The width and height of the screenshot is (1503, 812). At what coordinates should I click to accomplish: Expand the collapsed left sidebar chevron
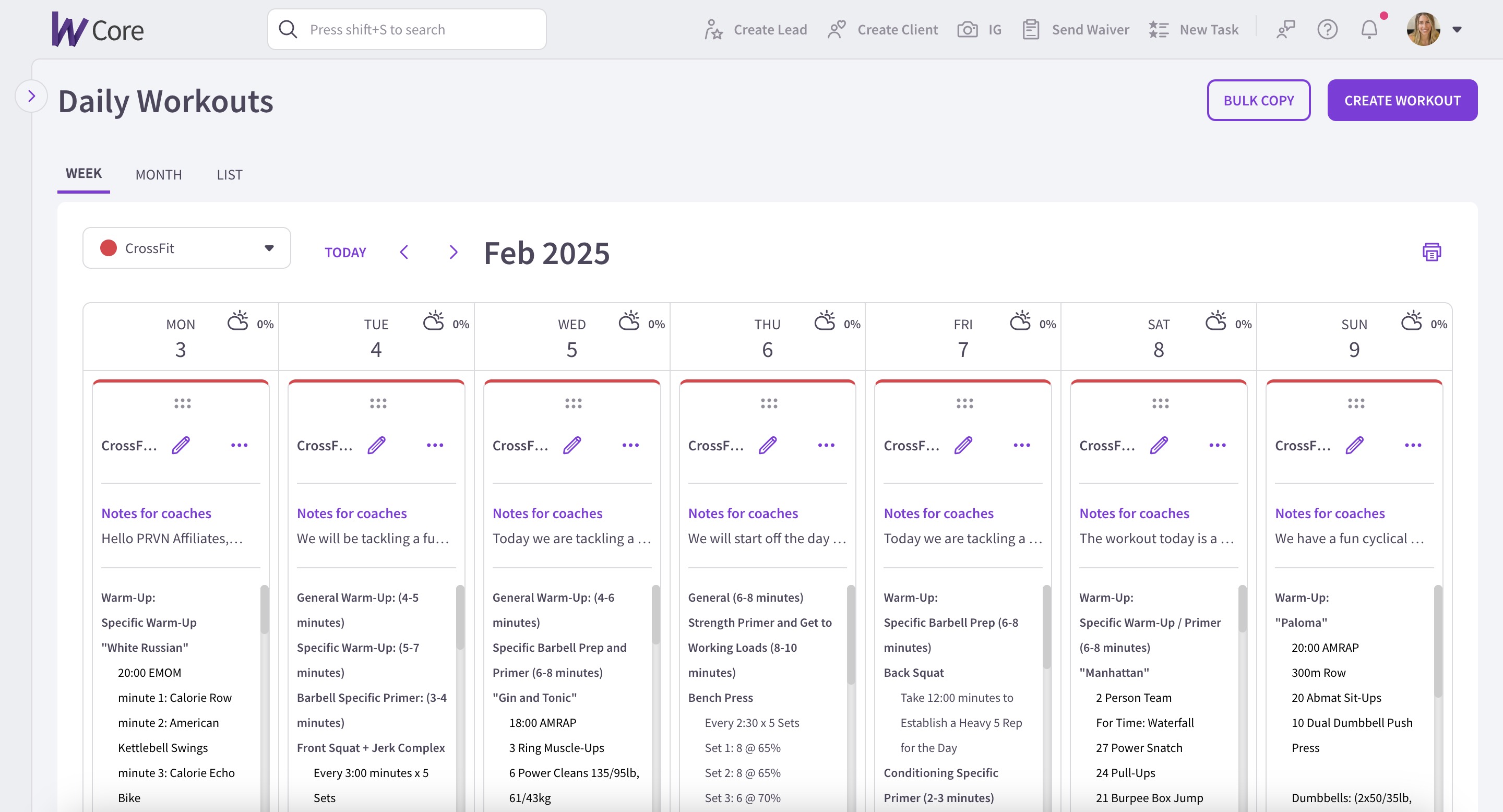31,95
